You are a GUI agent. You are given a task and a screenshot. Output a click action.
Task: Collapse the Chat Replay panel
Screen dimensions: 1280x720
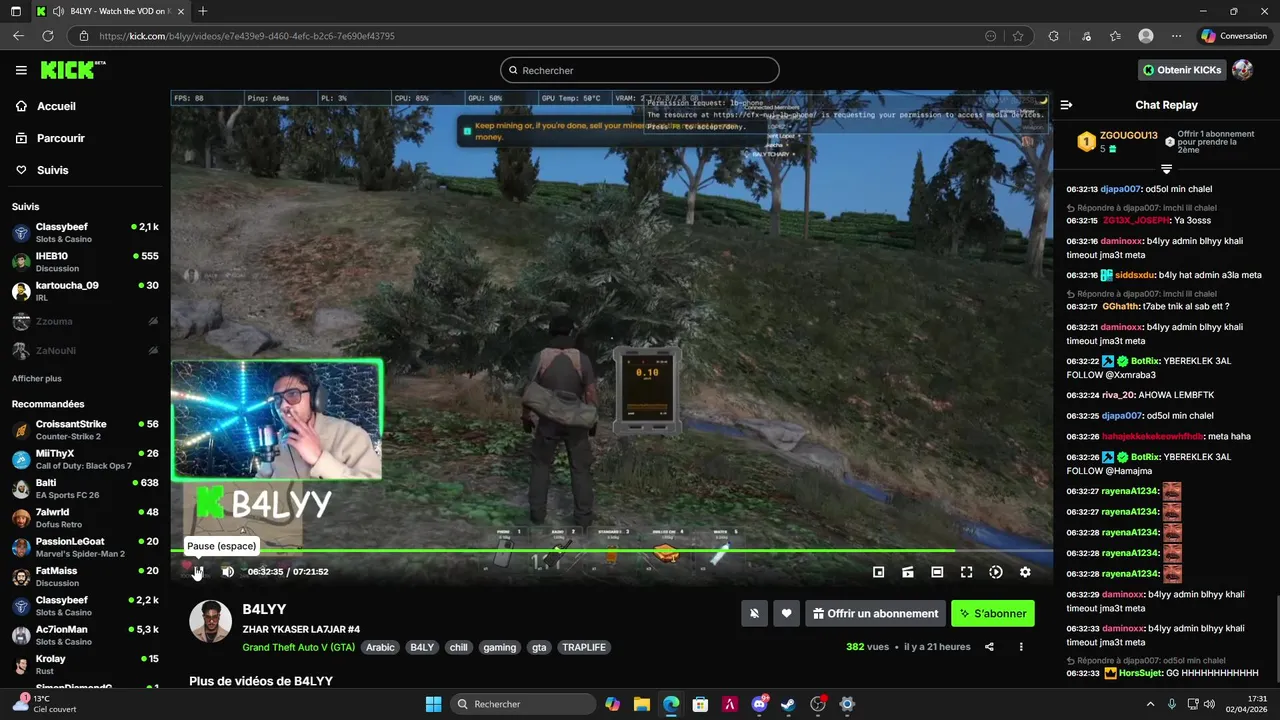coord(1066,105)
